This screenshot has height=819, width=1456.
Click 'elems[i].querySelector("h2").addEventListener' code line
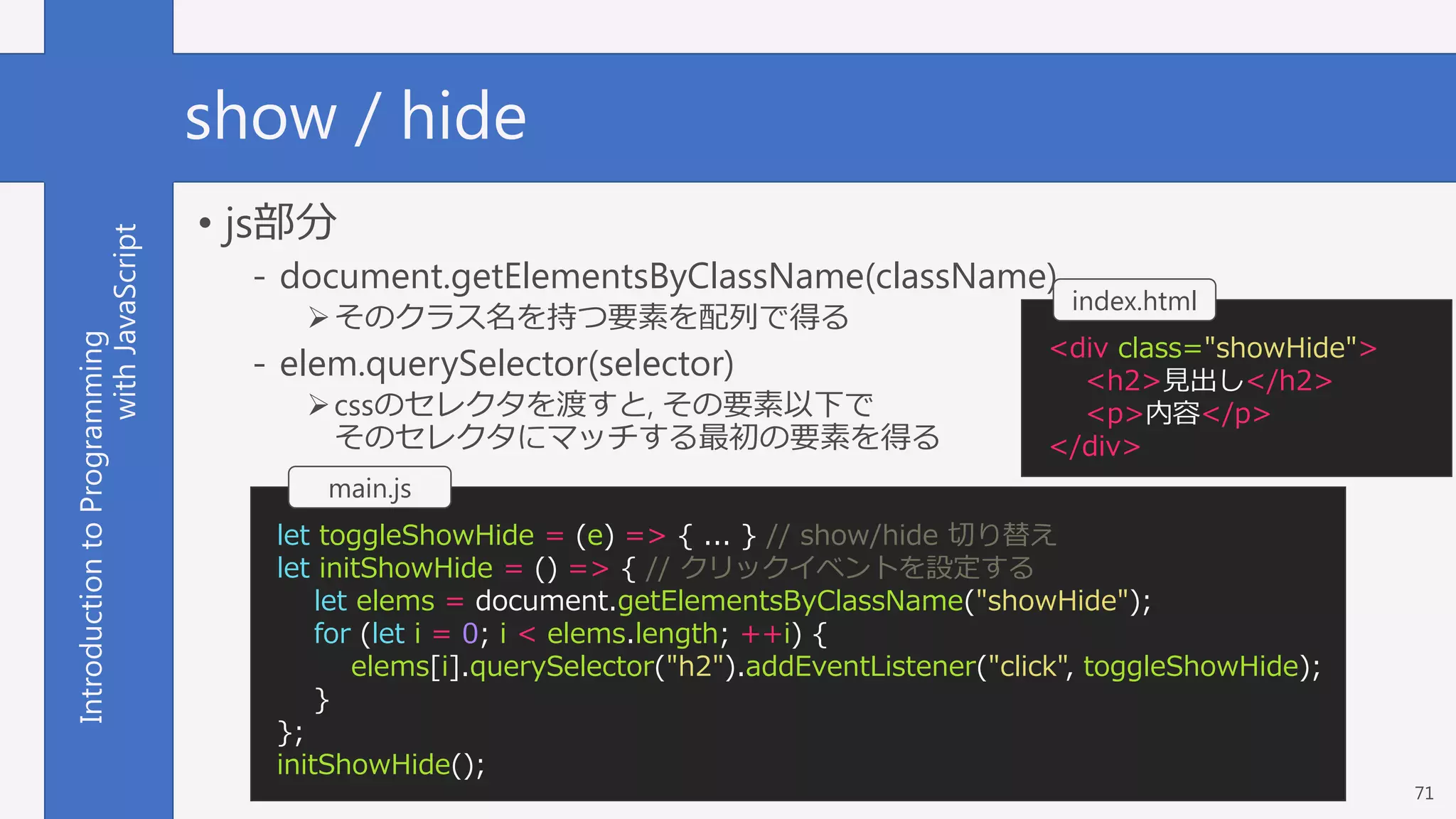point(835,667)
